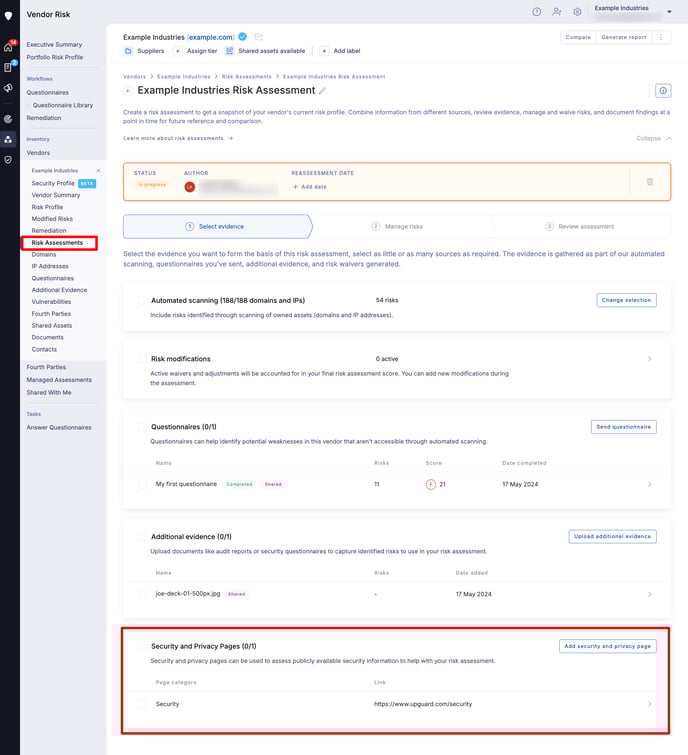Go to the Review assessment step
Screen dimensions: 688x755
coord(580,226)
